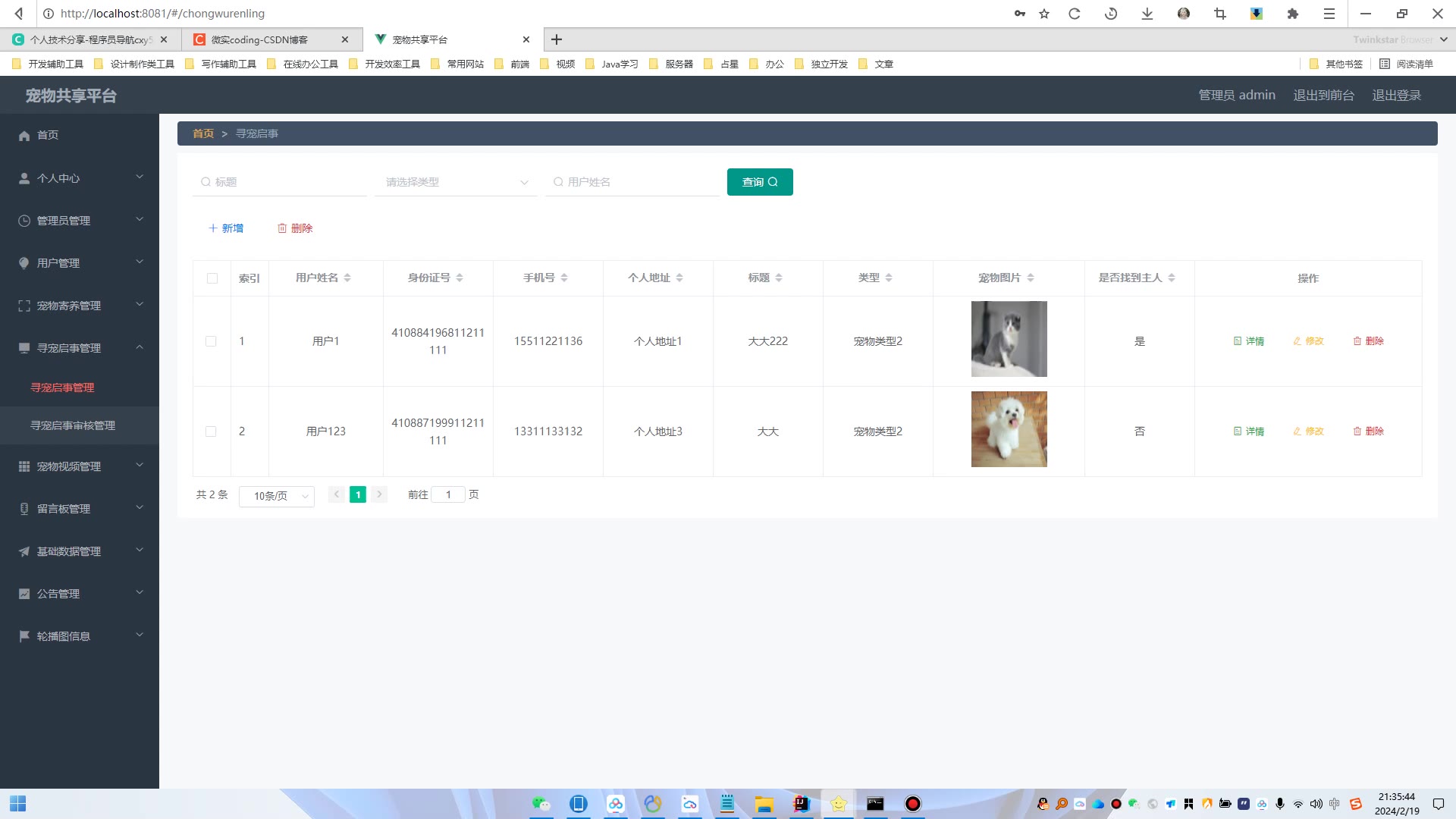Open browser extensions puzzle icon
Screen dimensions: 1456x819
(x=1293, y=14)
